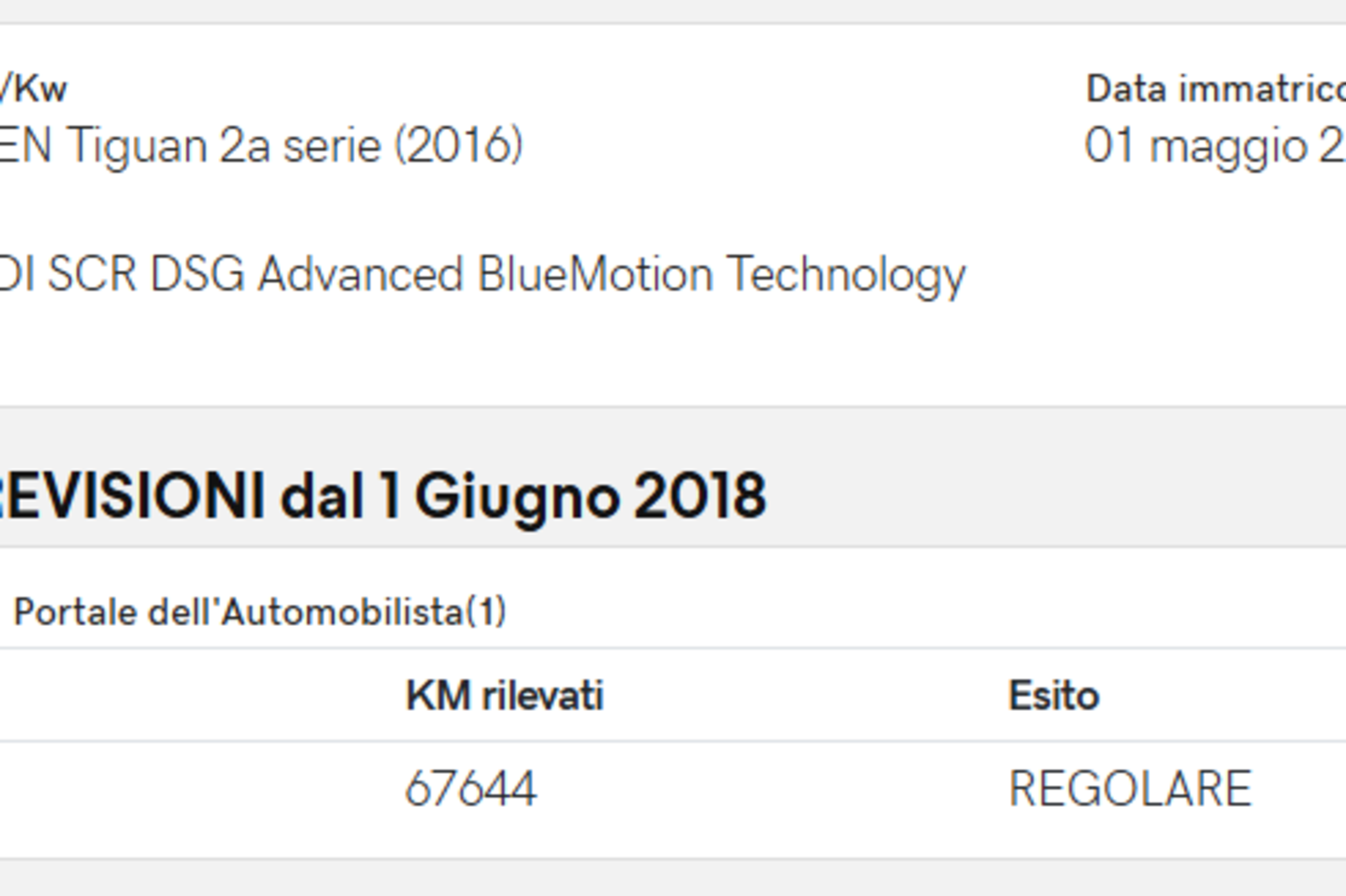
Task: Click the (2016) year in the model name
Action: click(x=459, y=146)
